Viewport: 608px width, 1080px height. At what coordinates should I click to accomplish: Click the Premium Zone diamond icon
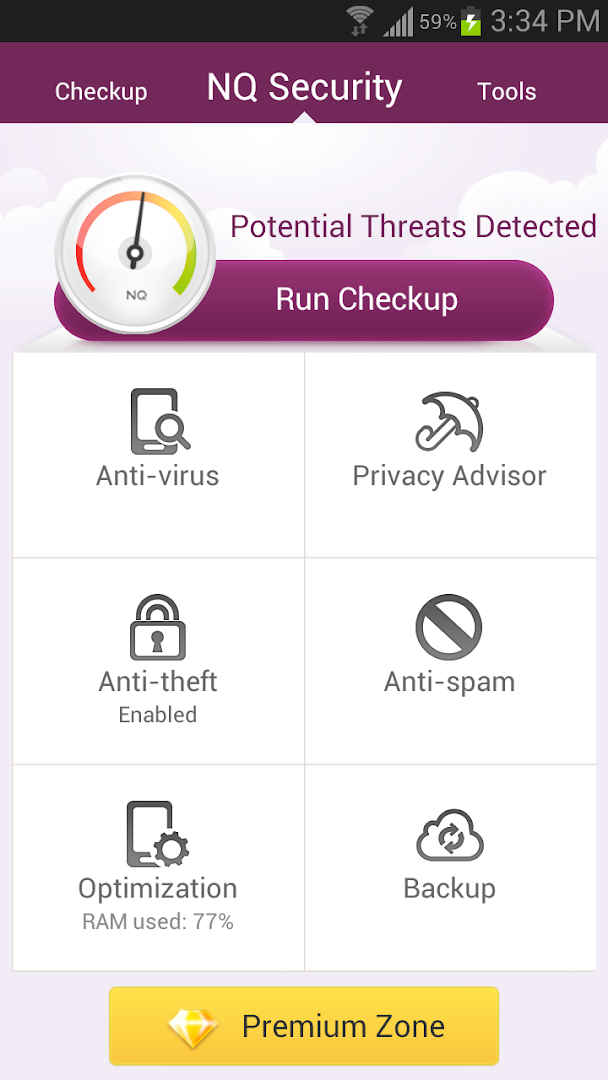(192, 1027)
